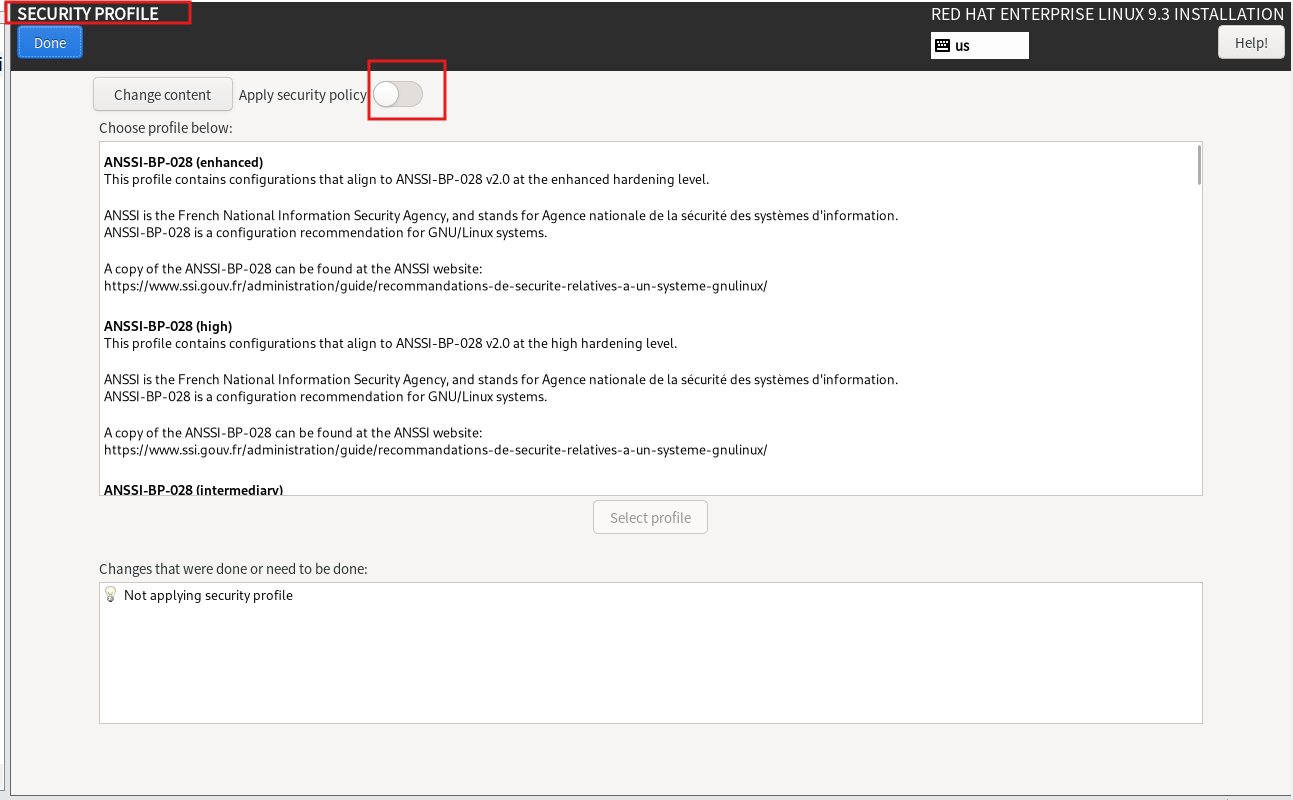Open the Change content dialog
This screenshot has height=800, width=1293.
[x=162, y=95]
